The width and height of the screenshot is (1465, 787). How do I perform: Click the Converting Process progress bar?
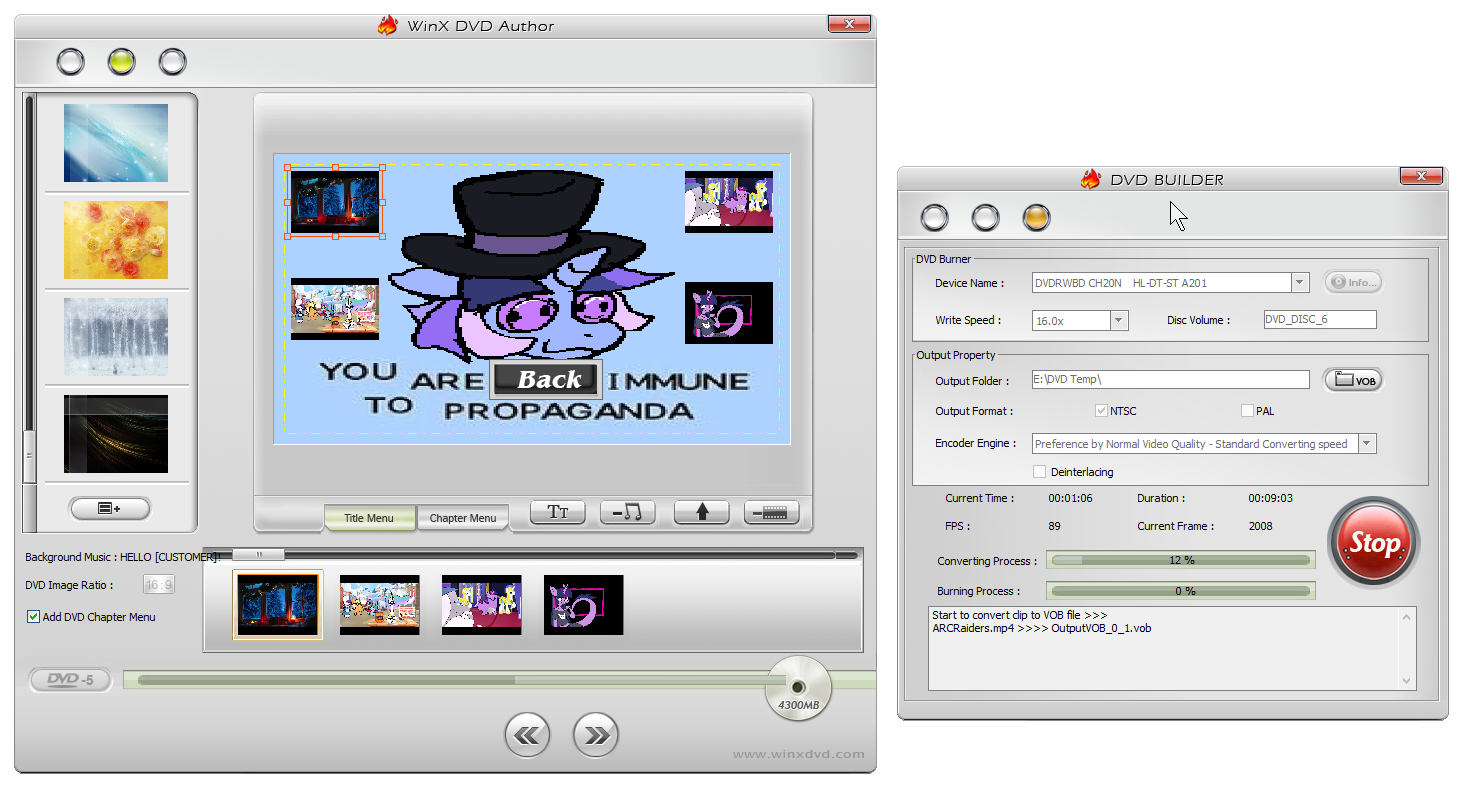pos(1181,561)
